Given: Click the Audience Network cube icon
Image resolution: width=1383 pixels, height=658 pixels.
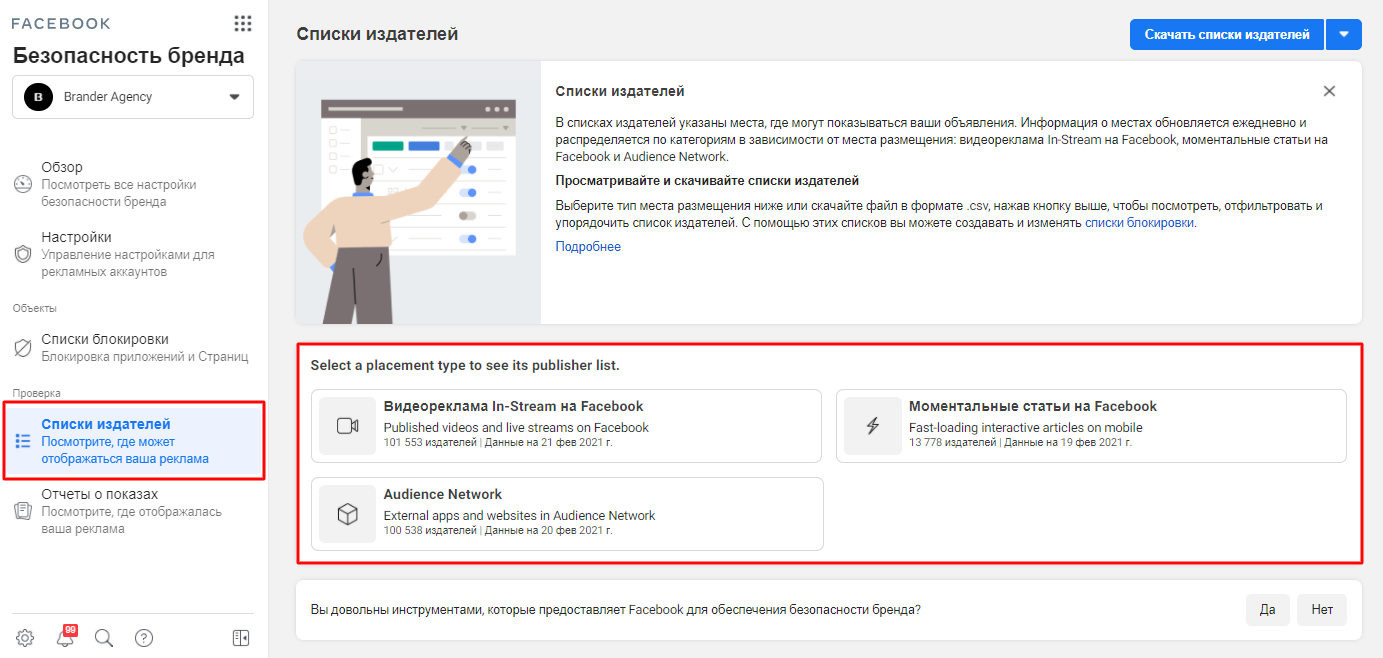Looking at the screenshot, I should (x=347, y=514).
